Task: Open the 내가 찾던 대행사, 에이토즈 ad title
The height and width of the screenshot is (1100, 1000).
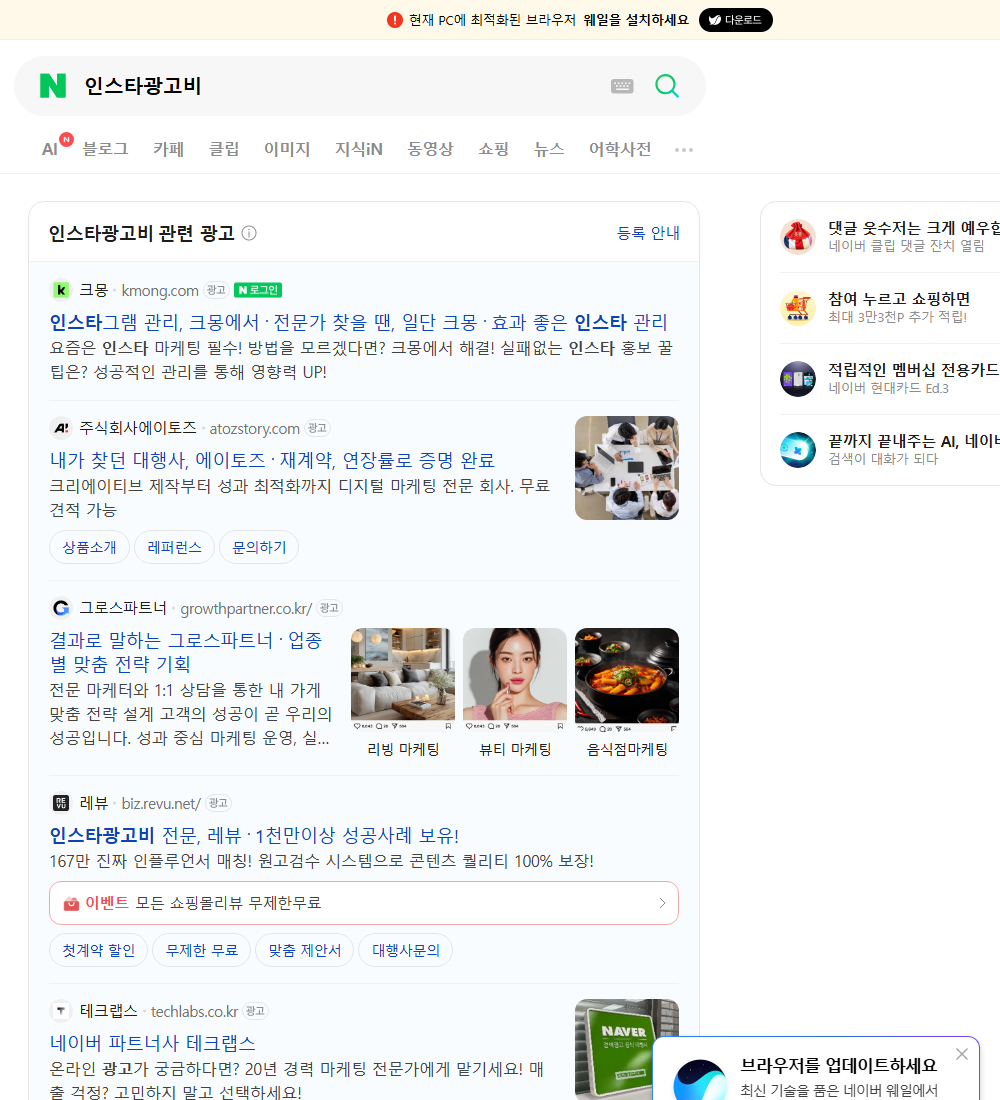Action: [272, 460]
